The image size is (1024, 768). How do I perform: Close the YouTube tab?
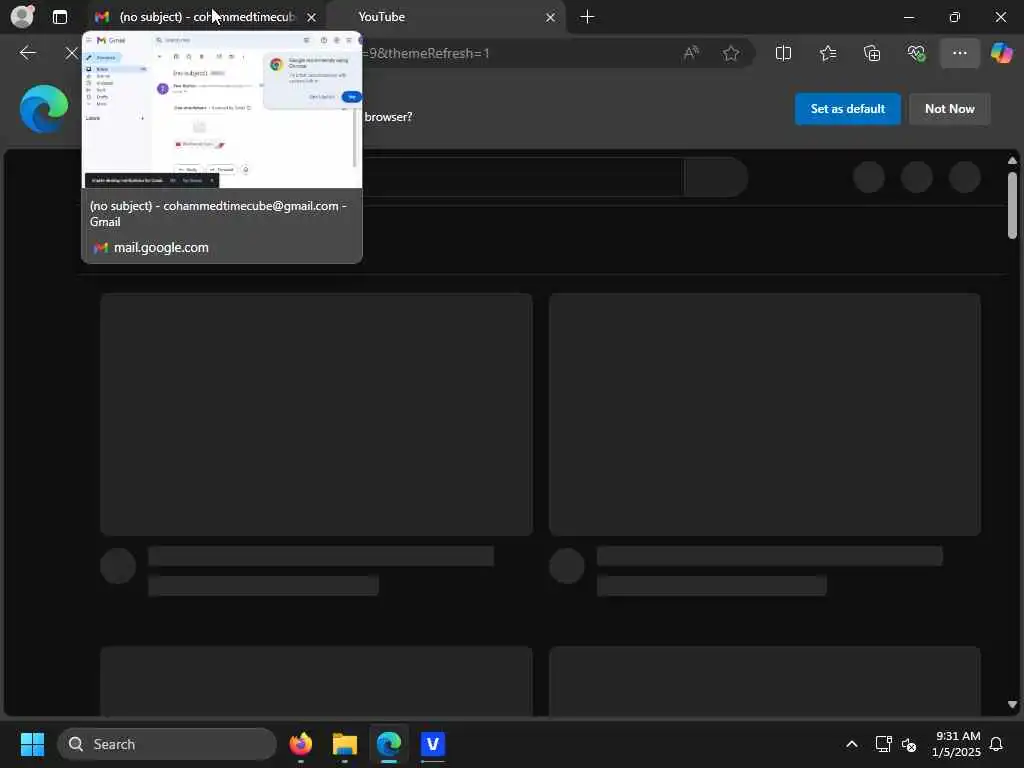click(x=551, y=18)
